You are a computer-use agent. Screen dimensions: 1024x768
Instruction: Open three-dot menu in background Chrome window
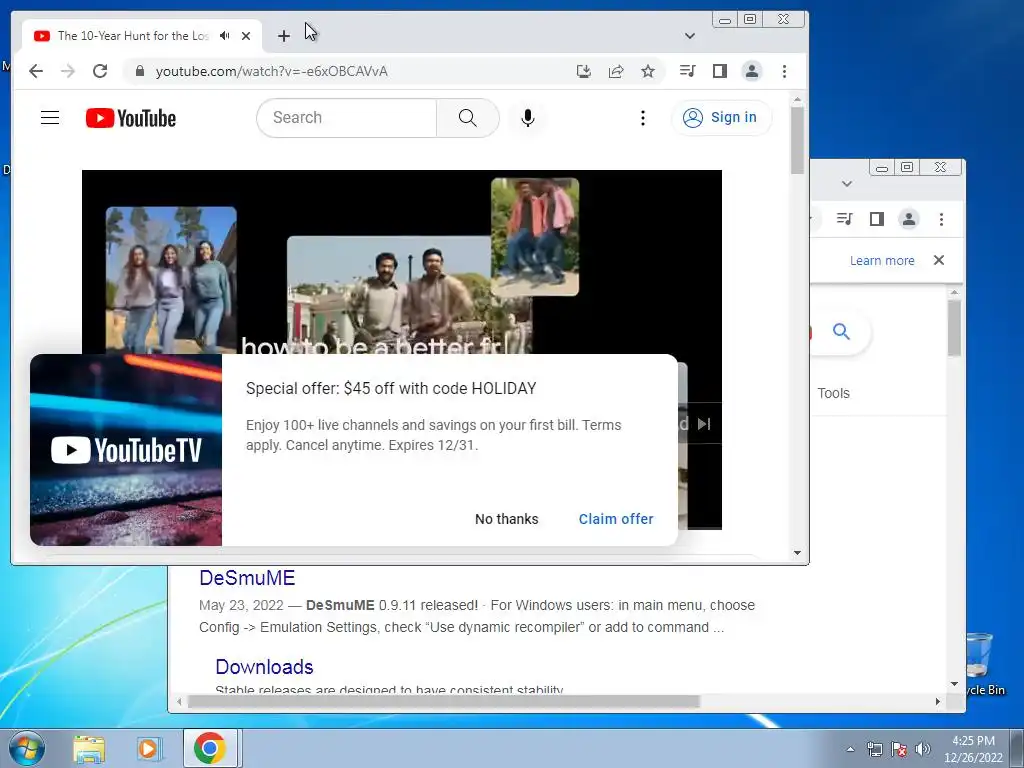pos(941,219)
